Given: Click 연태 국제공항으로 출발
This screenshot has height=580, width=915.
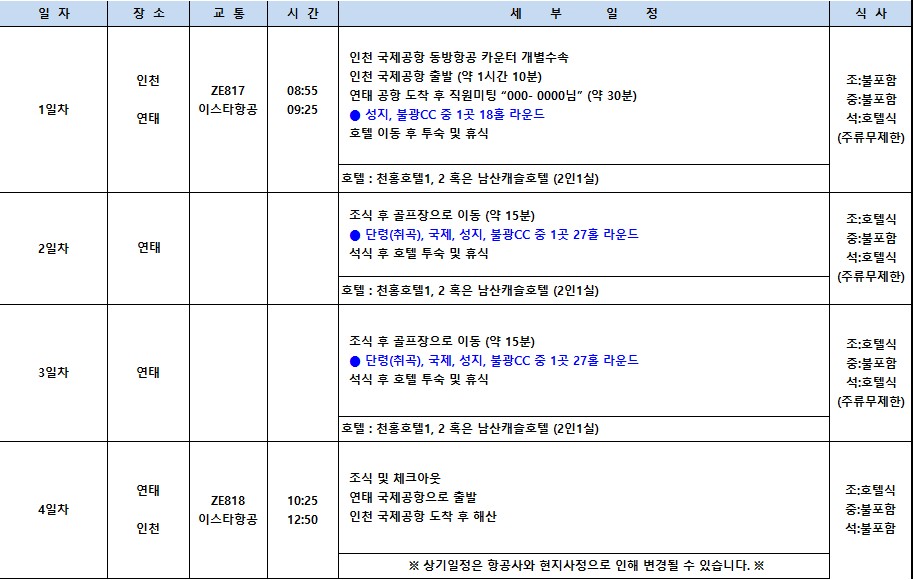Looking at the screenshot, I should [413, 497].
